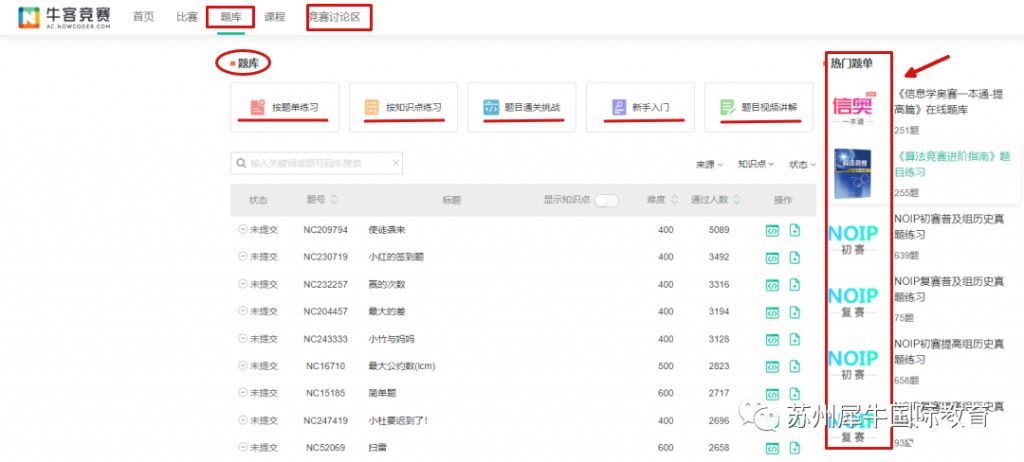Click the 牛客竞赛 logo
This screenshot has width=1024, height=462.
click(64, 18)
